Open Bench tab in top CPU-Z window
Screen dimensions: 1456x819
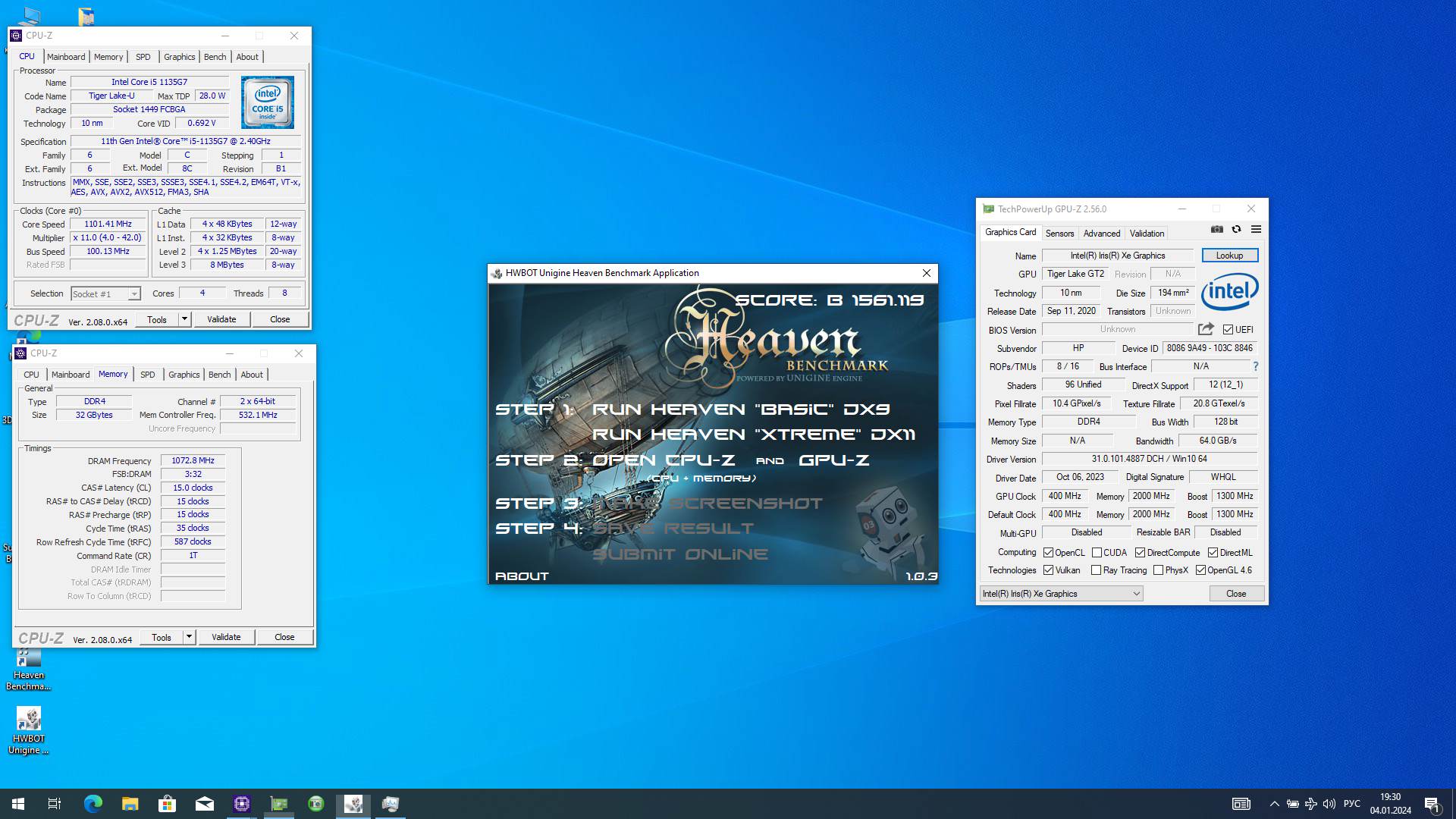coord(215,57)
